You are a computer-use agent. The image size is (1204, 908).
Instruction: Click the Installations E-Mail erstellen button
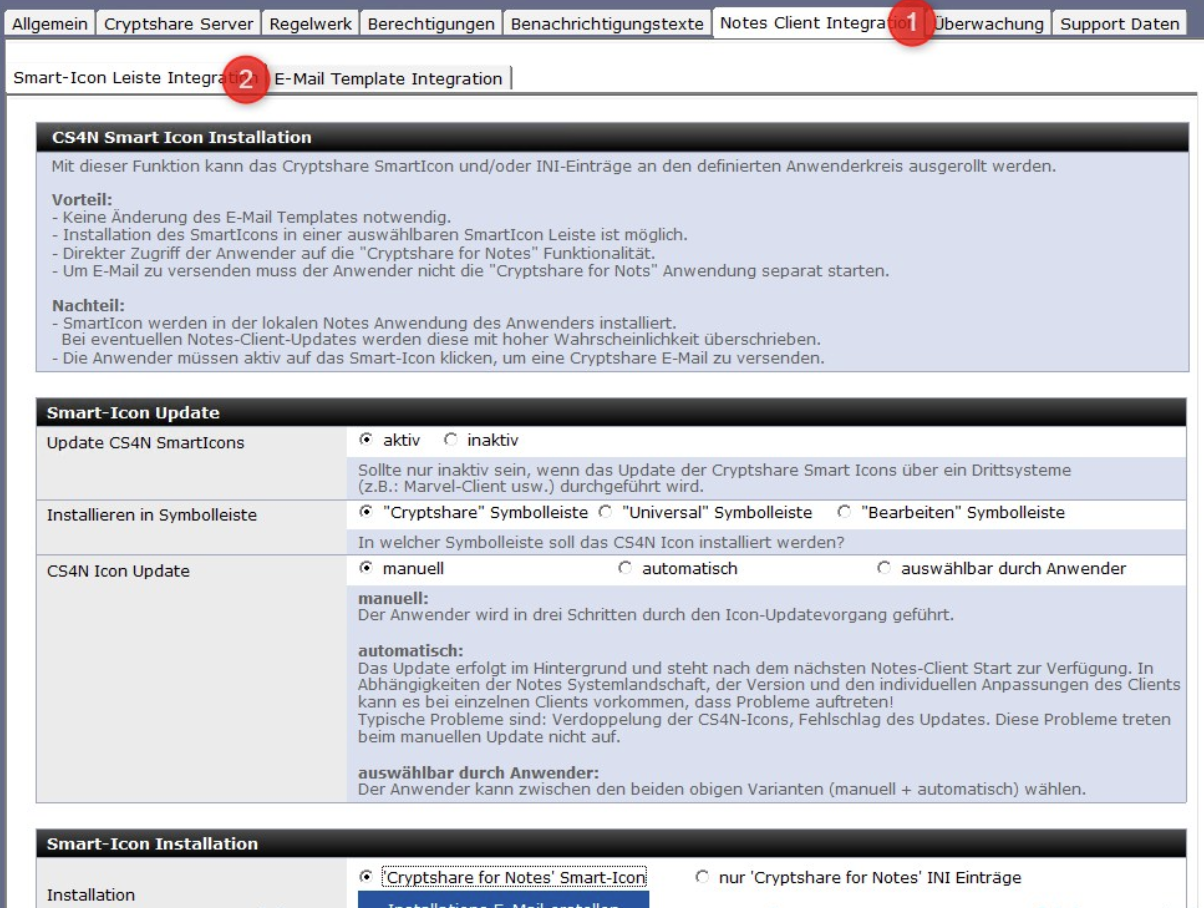503,900
